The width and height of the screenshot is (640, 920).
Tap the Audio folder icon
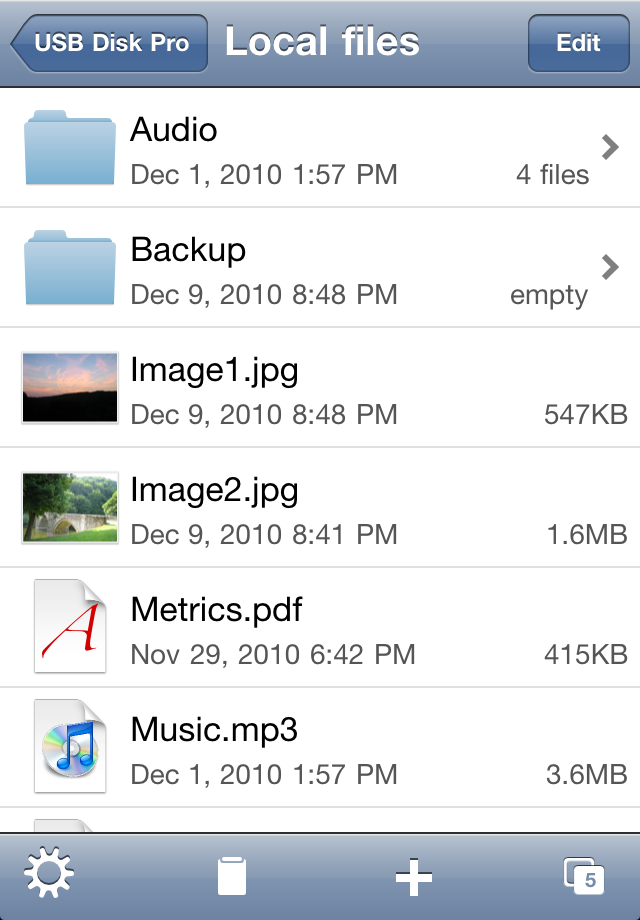(x=69, y=149)
